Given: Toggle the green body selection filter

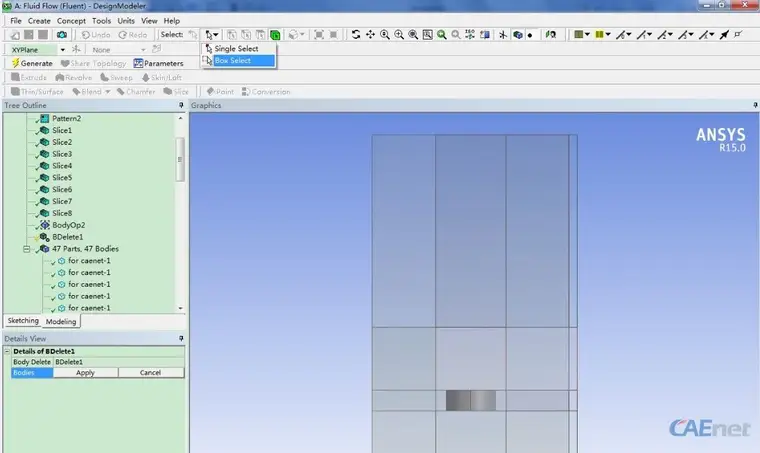Looking at the screenshot, I should coord(275,34).
